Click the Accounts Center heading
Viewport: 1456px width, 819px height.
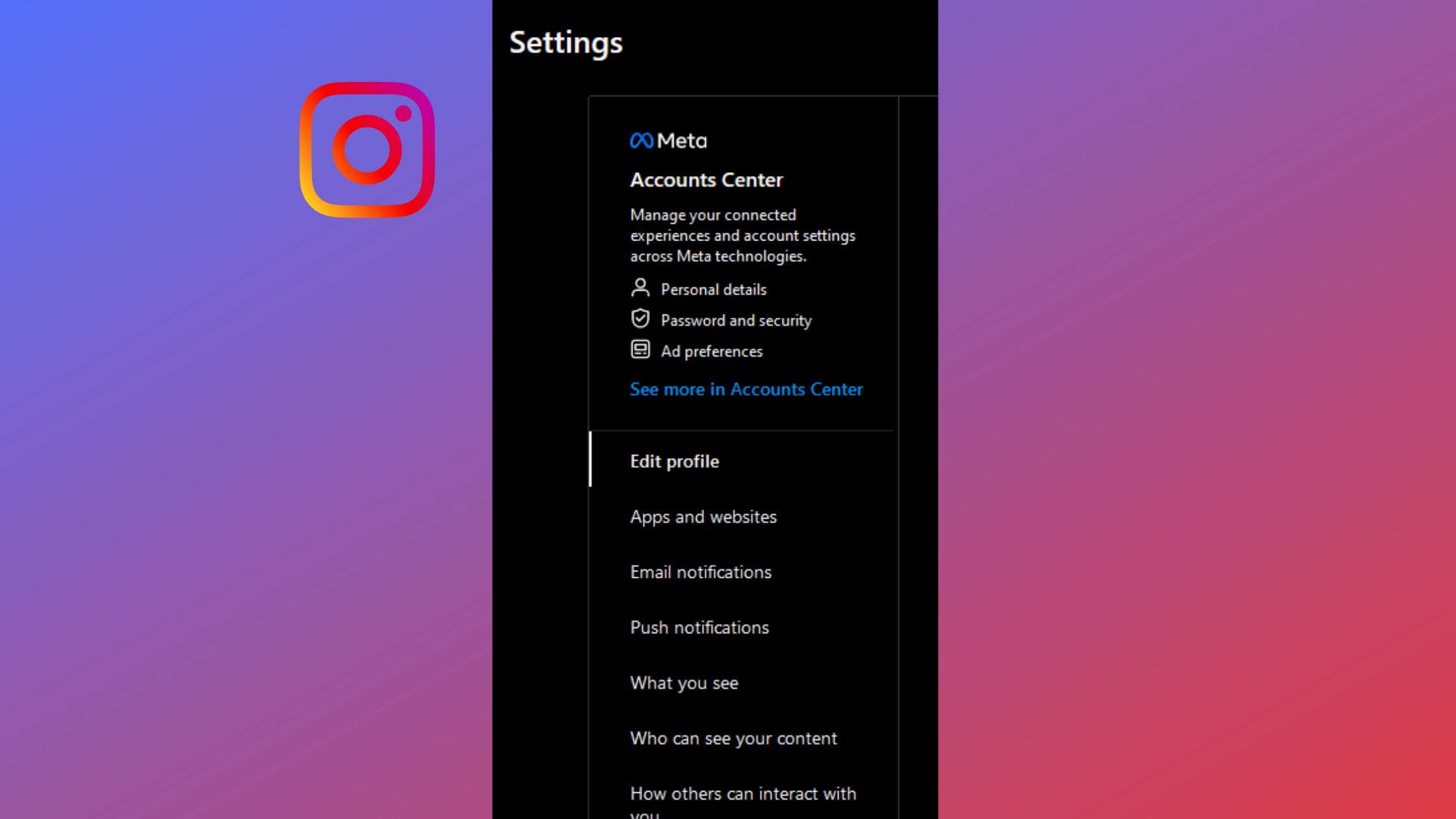click(707, 180)
